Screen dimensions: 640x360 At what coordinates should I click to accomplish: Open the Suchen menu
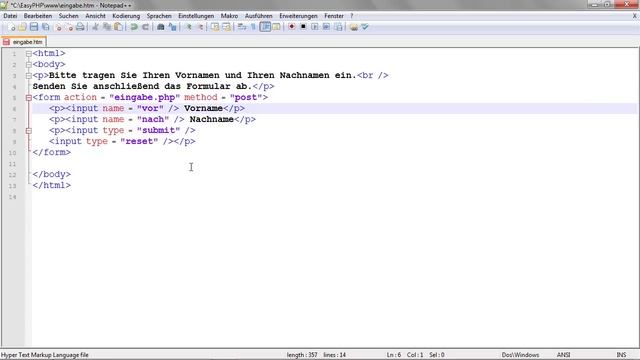[x=69, y=16]
